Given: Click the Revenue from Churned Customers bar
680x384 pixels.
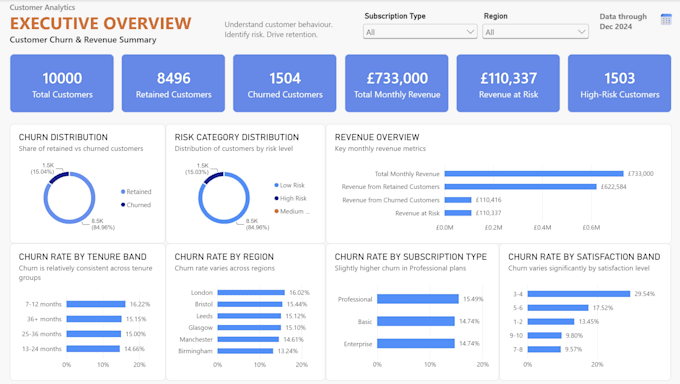Looking at the screenshot, I should click(x=458, y=200).
